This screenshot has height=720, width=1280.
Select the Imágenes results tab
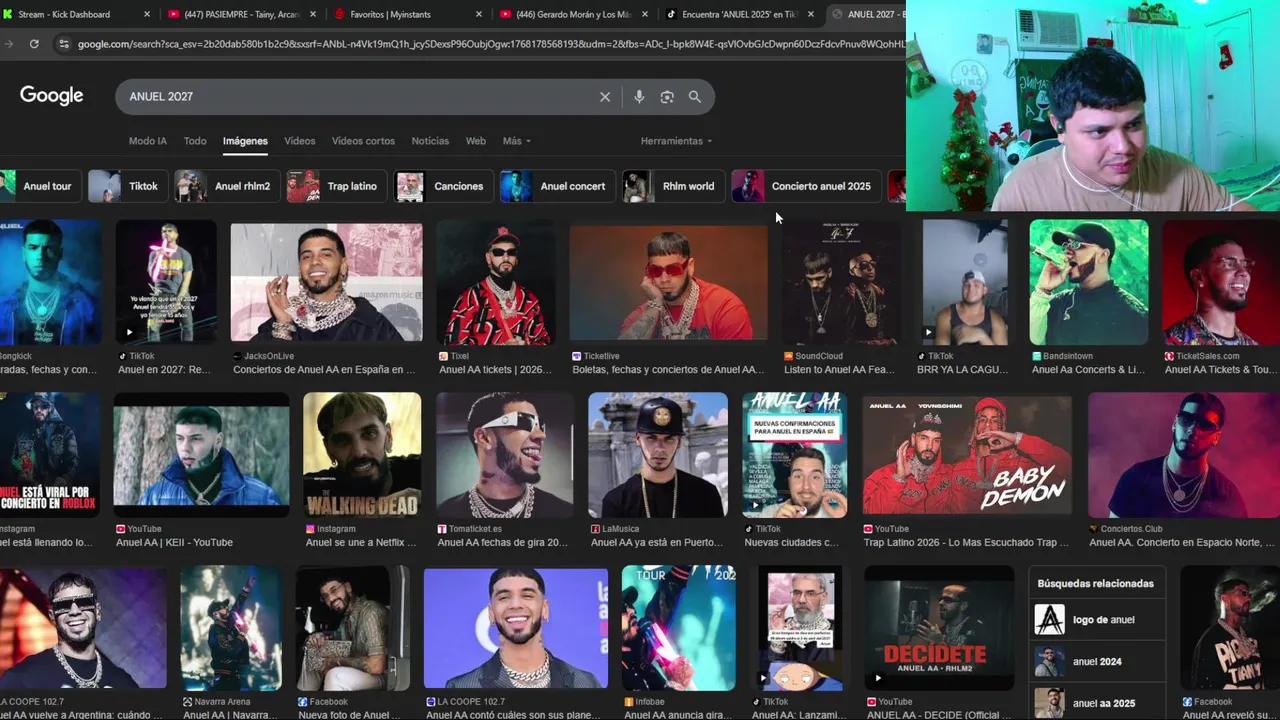(245, 141)
